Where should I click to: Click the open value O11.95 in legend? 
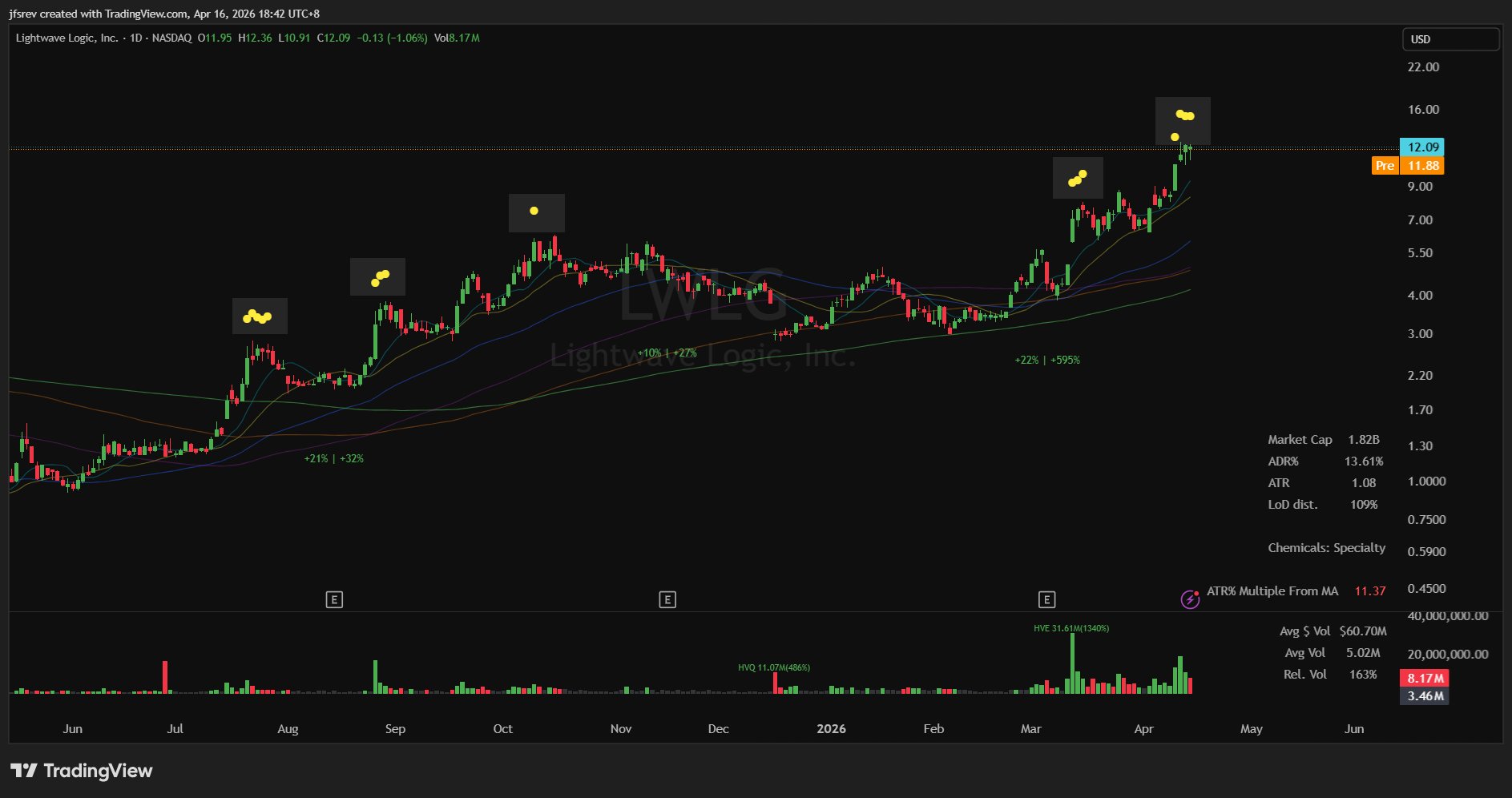coord(215,38)
